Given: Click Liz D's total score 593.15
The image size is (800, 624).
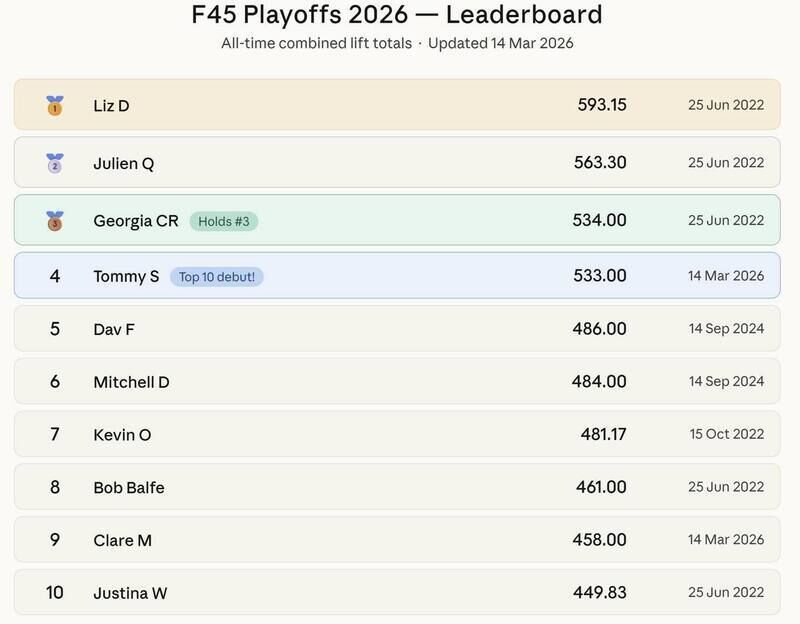Looking at the screenshot, I should click(x=602, y=104).
